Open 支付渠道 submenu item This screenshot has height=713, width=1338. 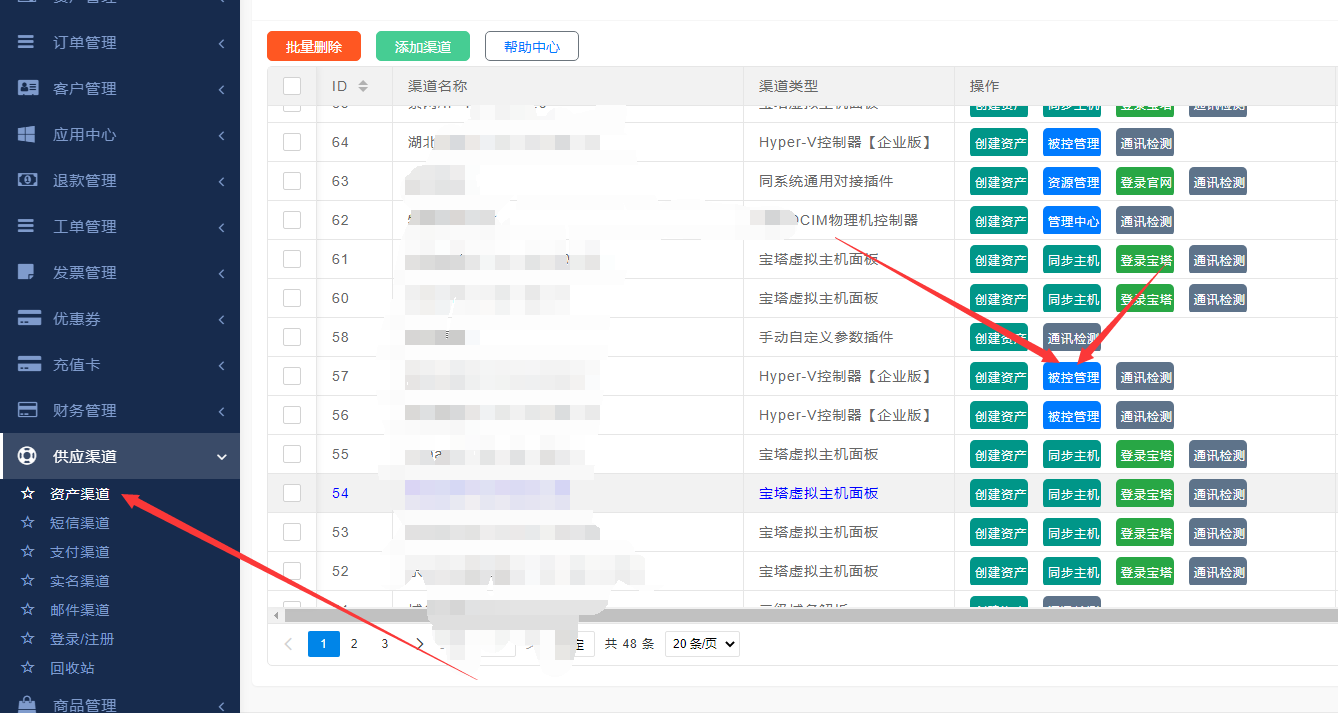pyautogui.click(x=80, y=552)
